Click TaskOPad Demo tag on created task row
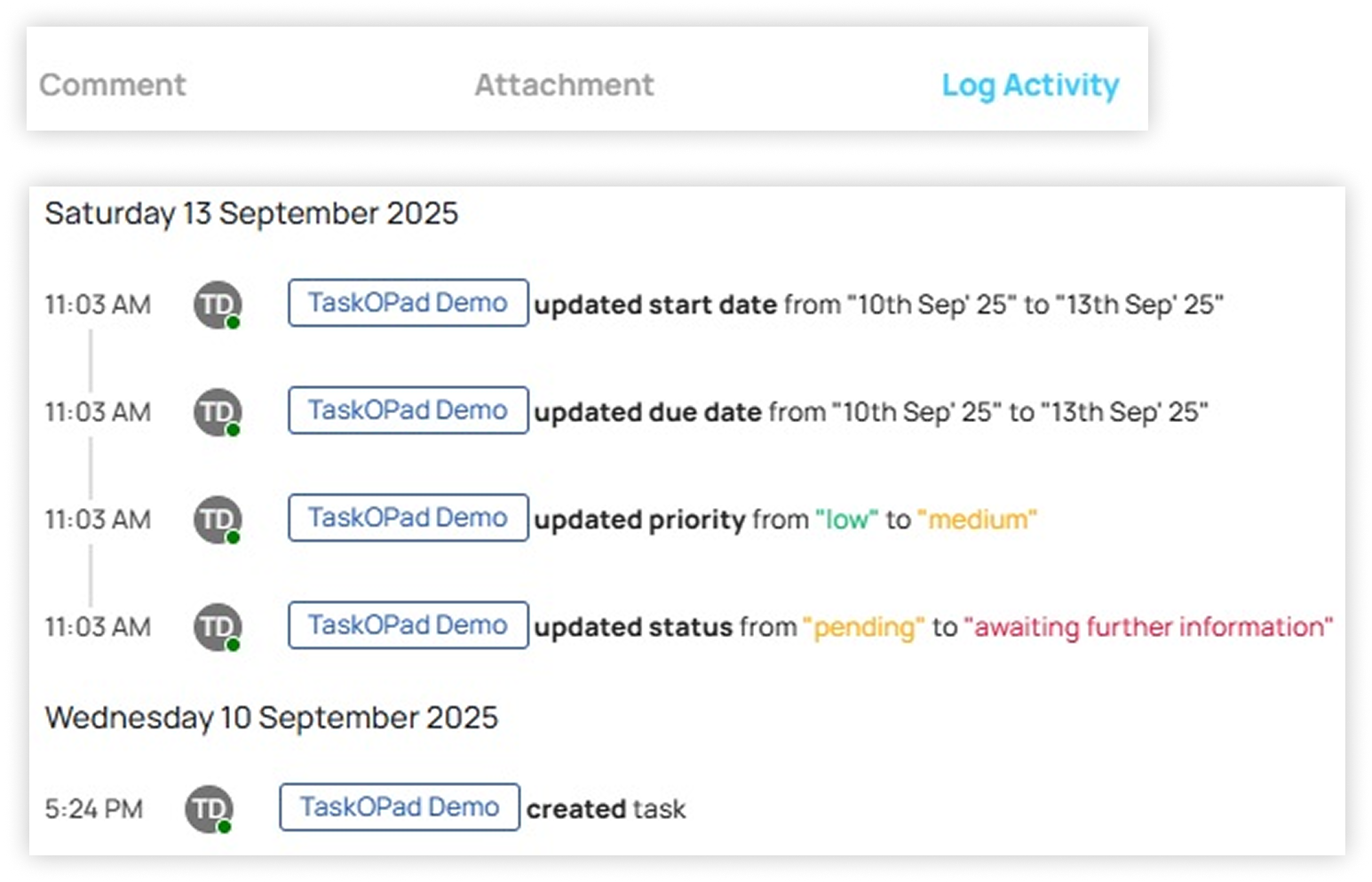 point(400,807)
